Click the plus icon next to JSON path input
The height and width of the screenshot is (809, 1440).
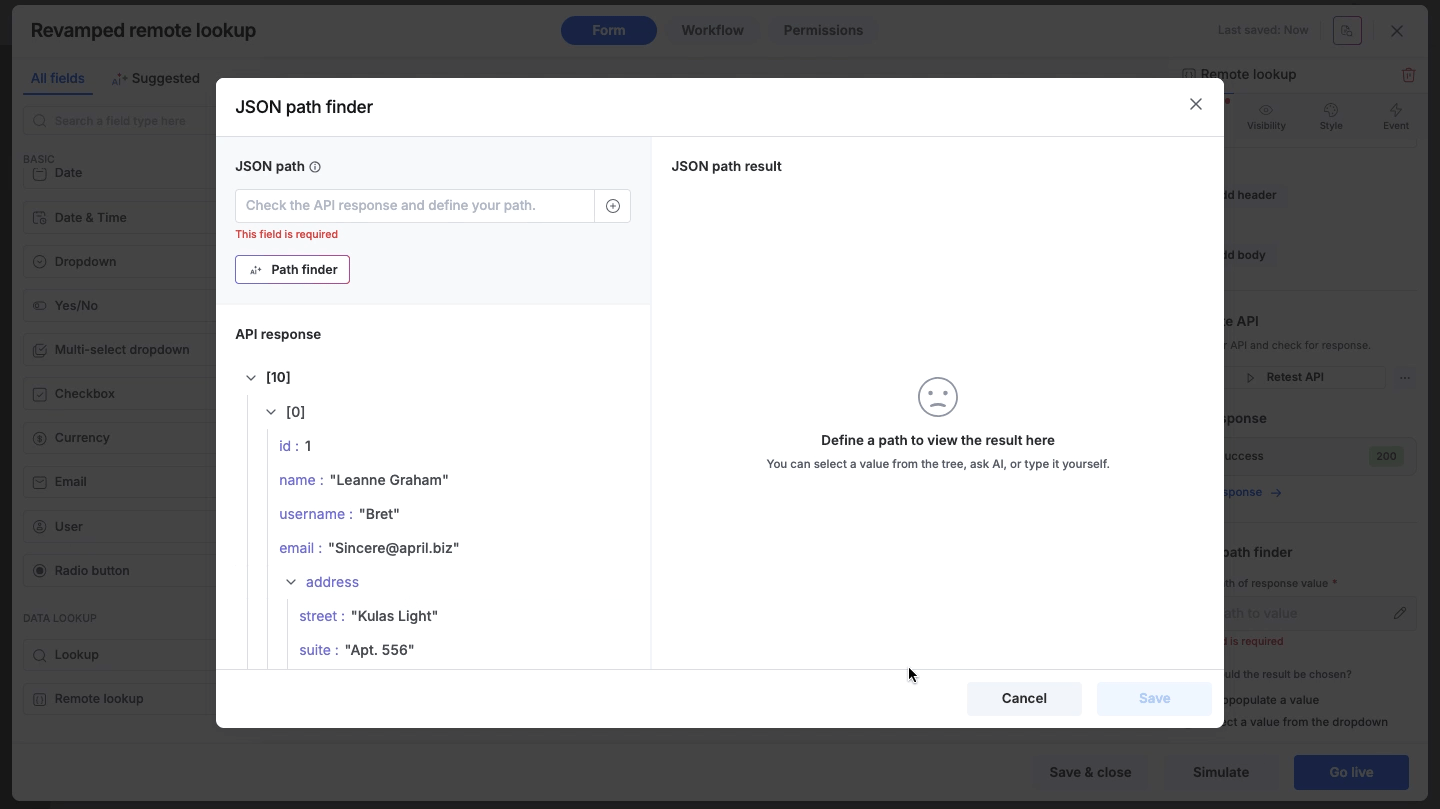(613, 206)
